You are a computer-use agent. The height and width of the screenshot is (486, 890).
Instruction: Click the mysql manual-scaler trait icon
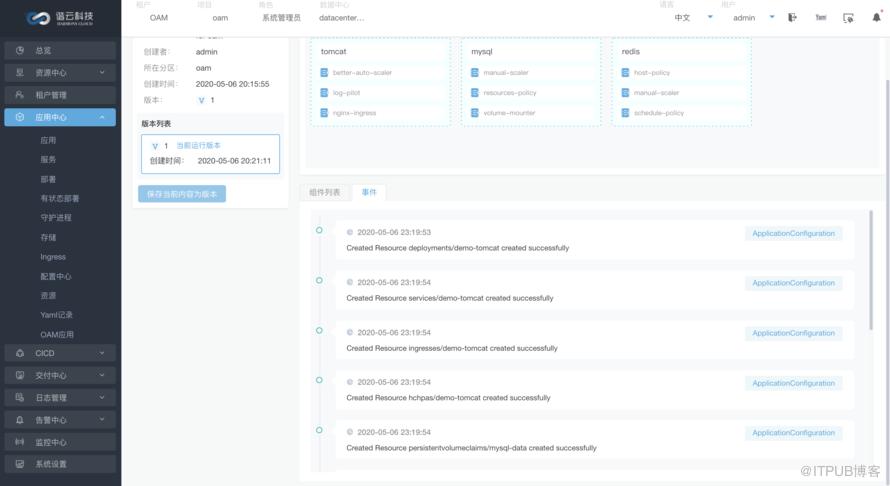click(x=475, y=73)
